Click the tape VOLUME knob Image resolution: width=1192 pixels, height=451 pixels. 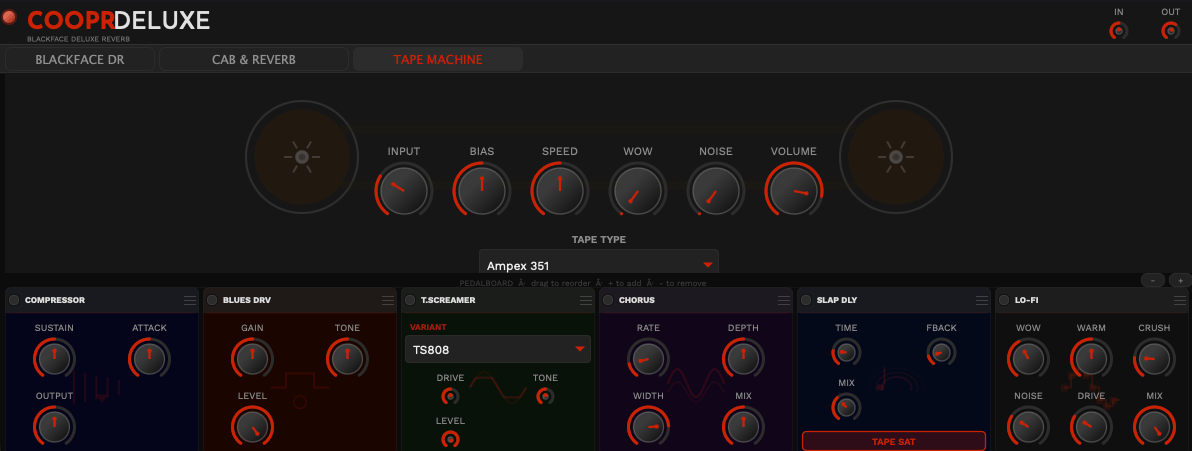pos(794,190)
